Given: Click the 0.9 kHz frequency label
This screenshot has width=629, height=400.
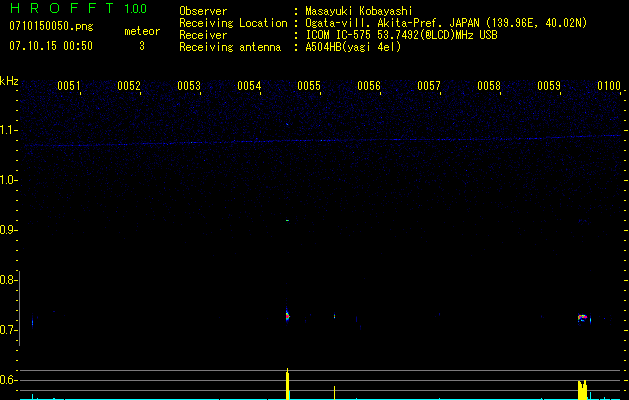Looking at the screenshot, I should pos(8,230).
